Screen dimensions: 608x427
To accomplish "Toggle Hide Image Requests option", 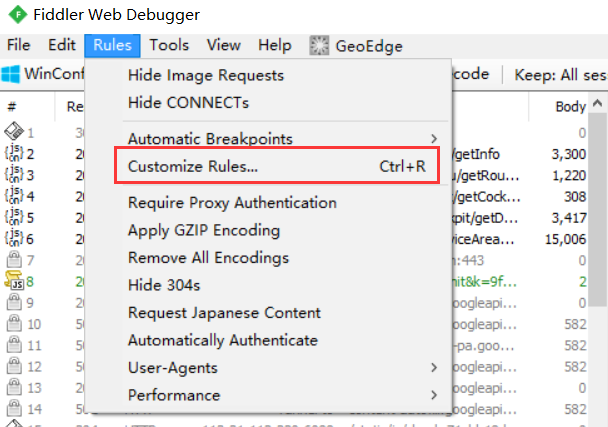I will click(x=206, y=75).
